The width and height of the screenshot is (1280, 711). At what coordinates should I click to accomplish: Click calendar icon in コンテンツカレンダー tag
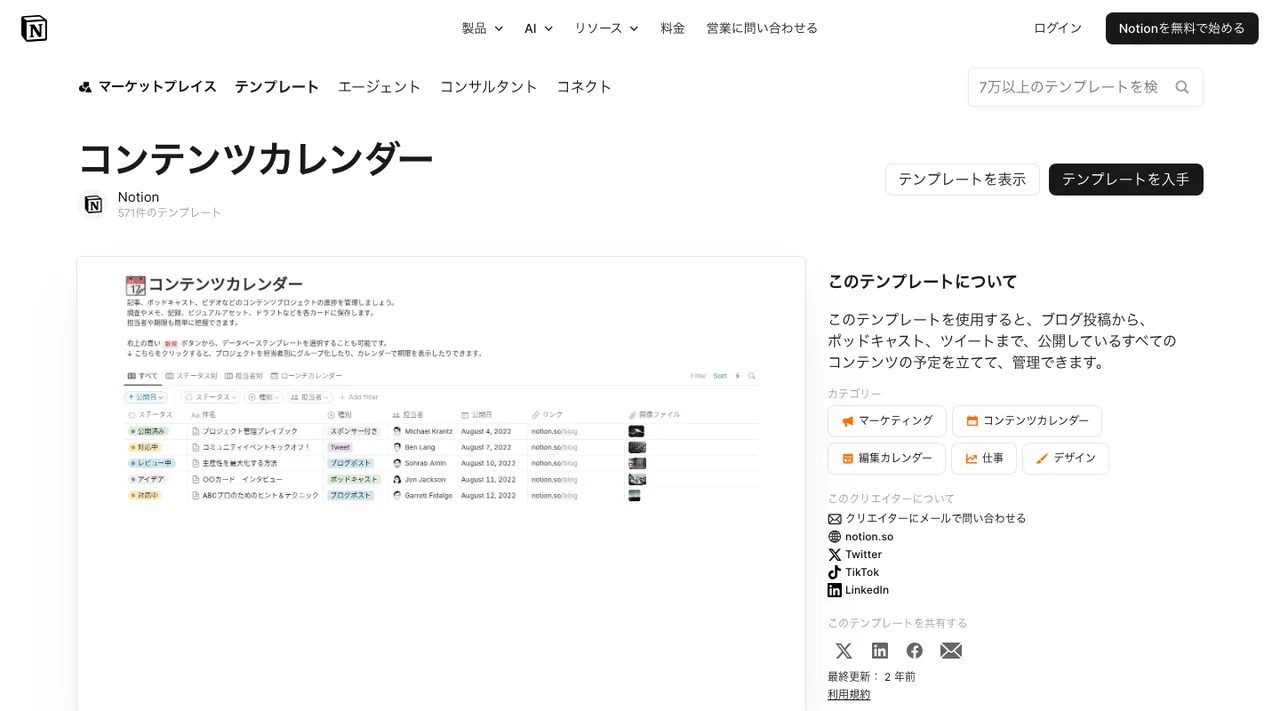(x=972, y=421)
